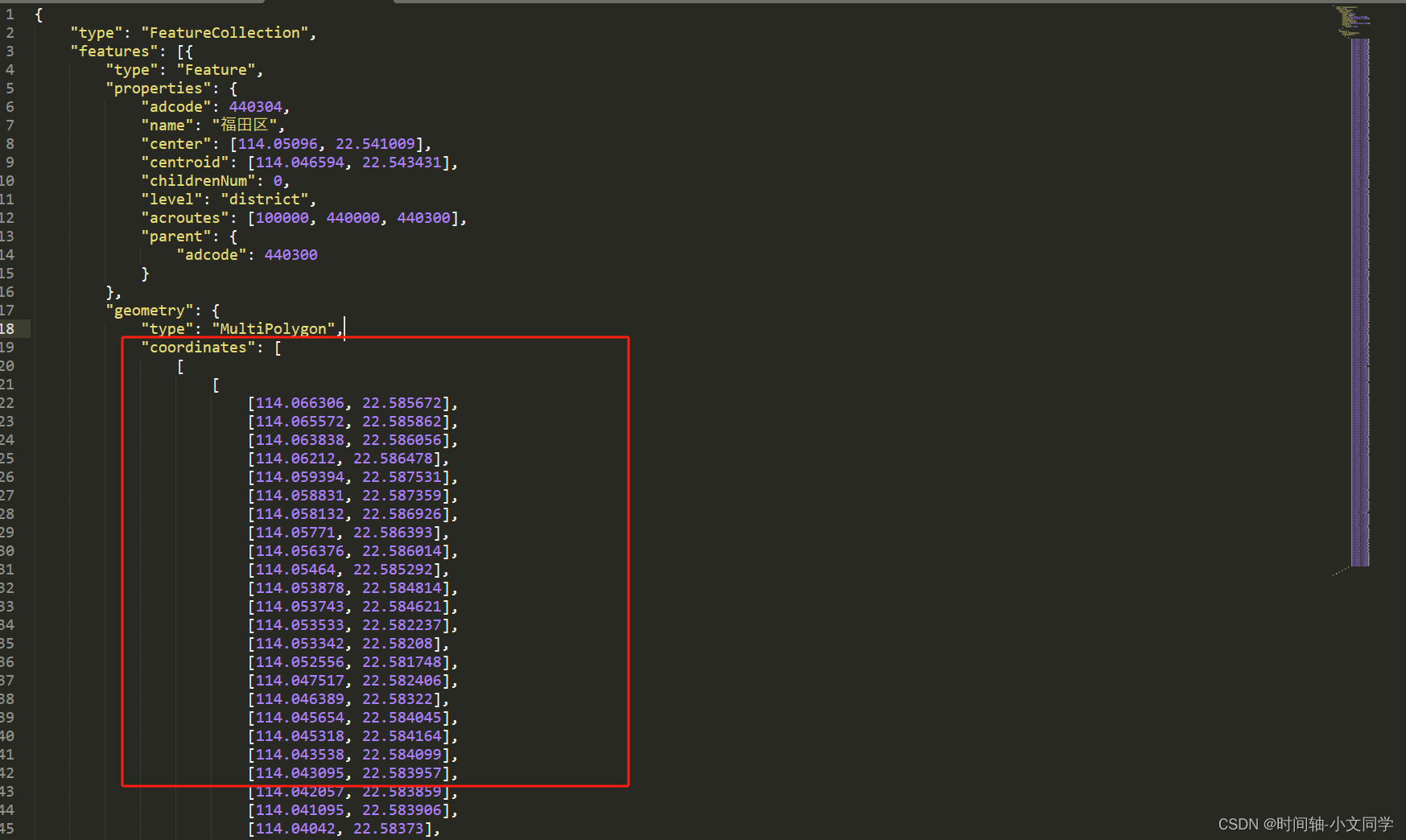Click coordinate longitude 114.045318
The height and width of the screenshot is (840, 1406).
point(299,736)
